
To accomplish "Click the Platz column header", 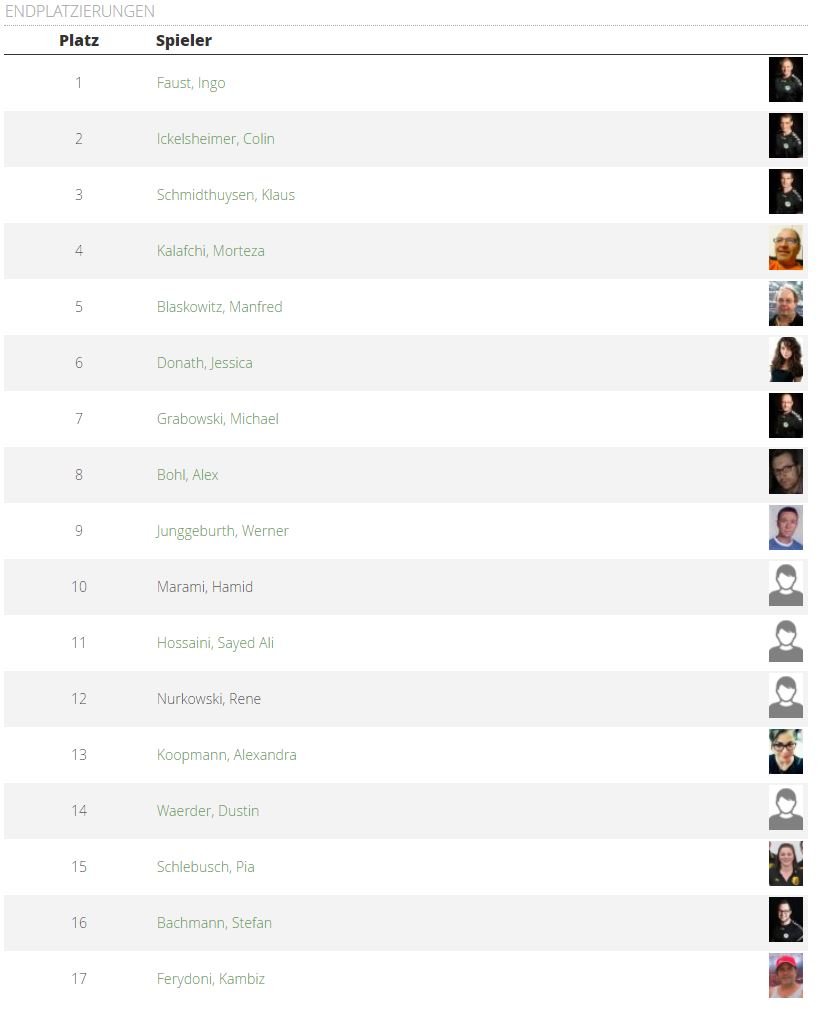I will click(x=79, y=41).
